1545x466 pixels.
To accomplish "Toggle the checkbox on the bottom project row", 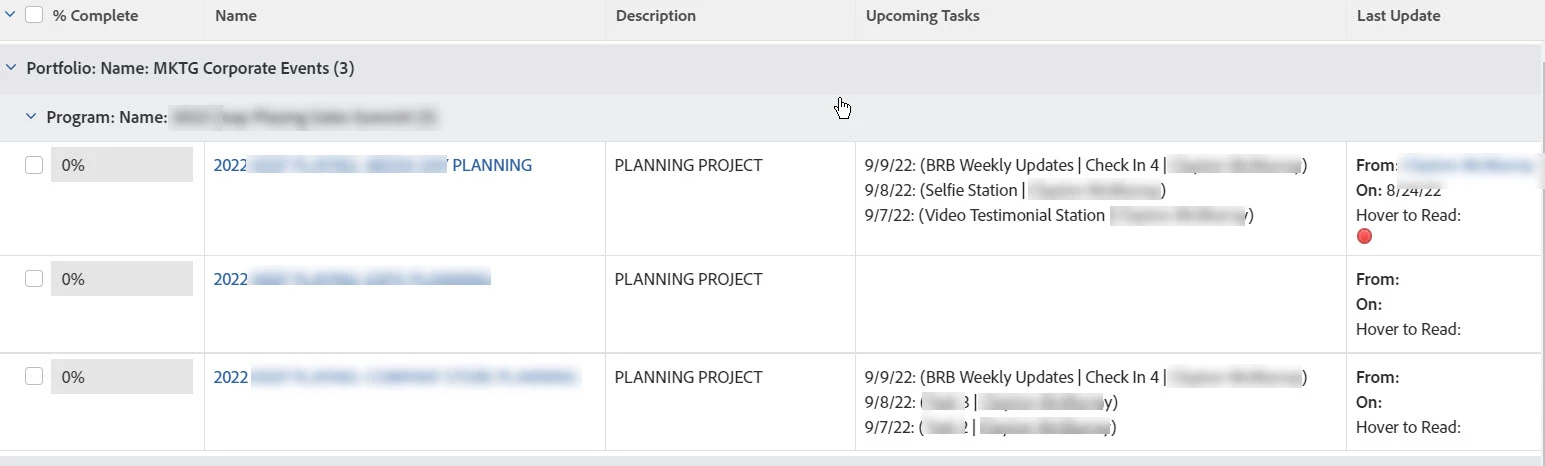I will click(x=34, y=377).
